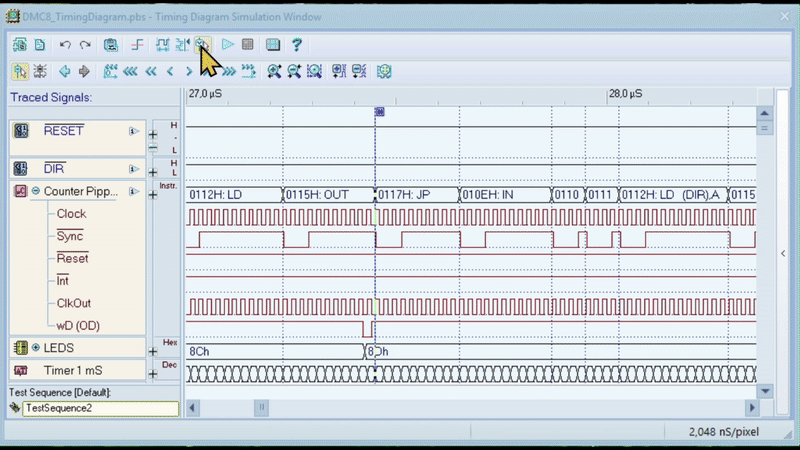Click the triple right chevron to step forward

click(x=229, y=71)
